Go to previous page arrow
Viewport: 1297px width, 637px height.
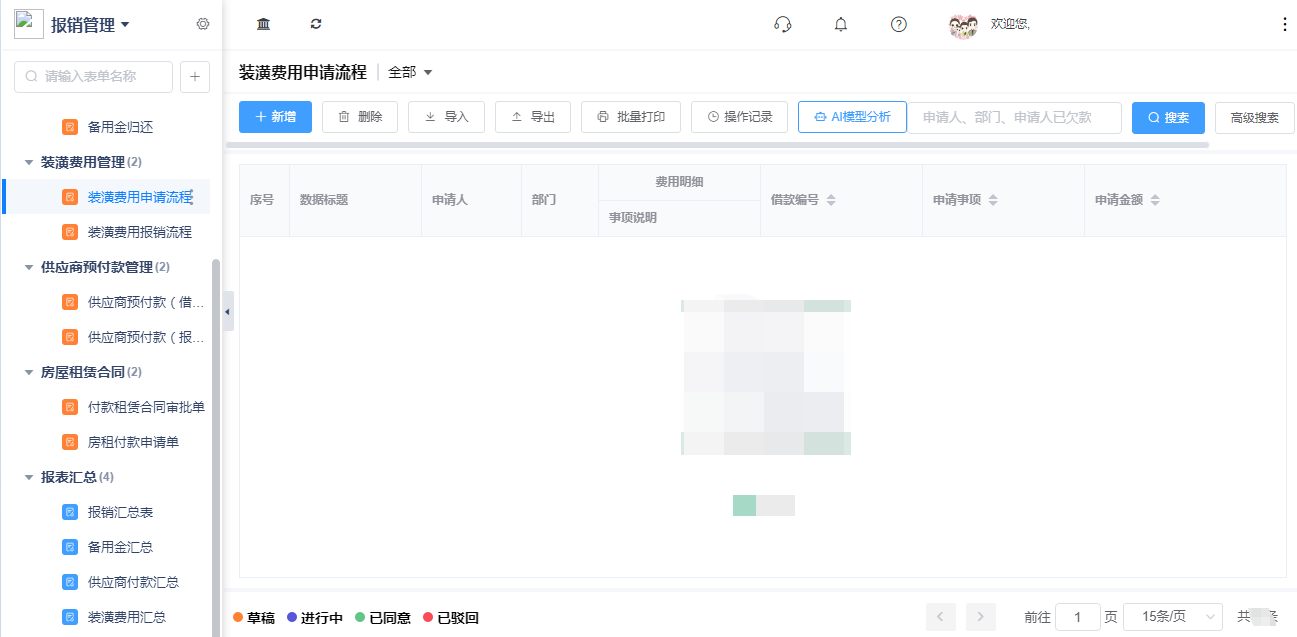click(x=941, y=617)
